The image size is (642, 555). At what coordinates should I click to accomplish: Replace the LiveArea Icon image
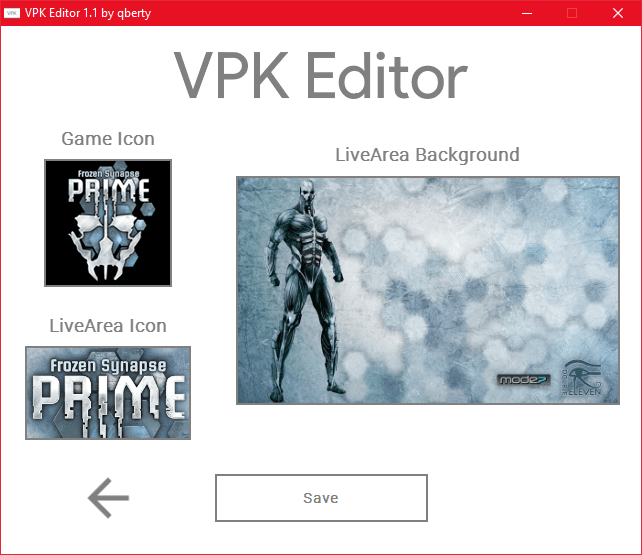click(108, 393)
